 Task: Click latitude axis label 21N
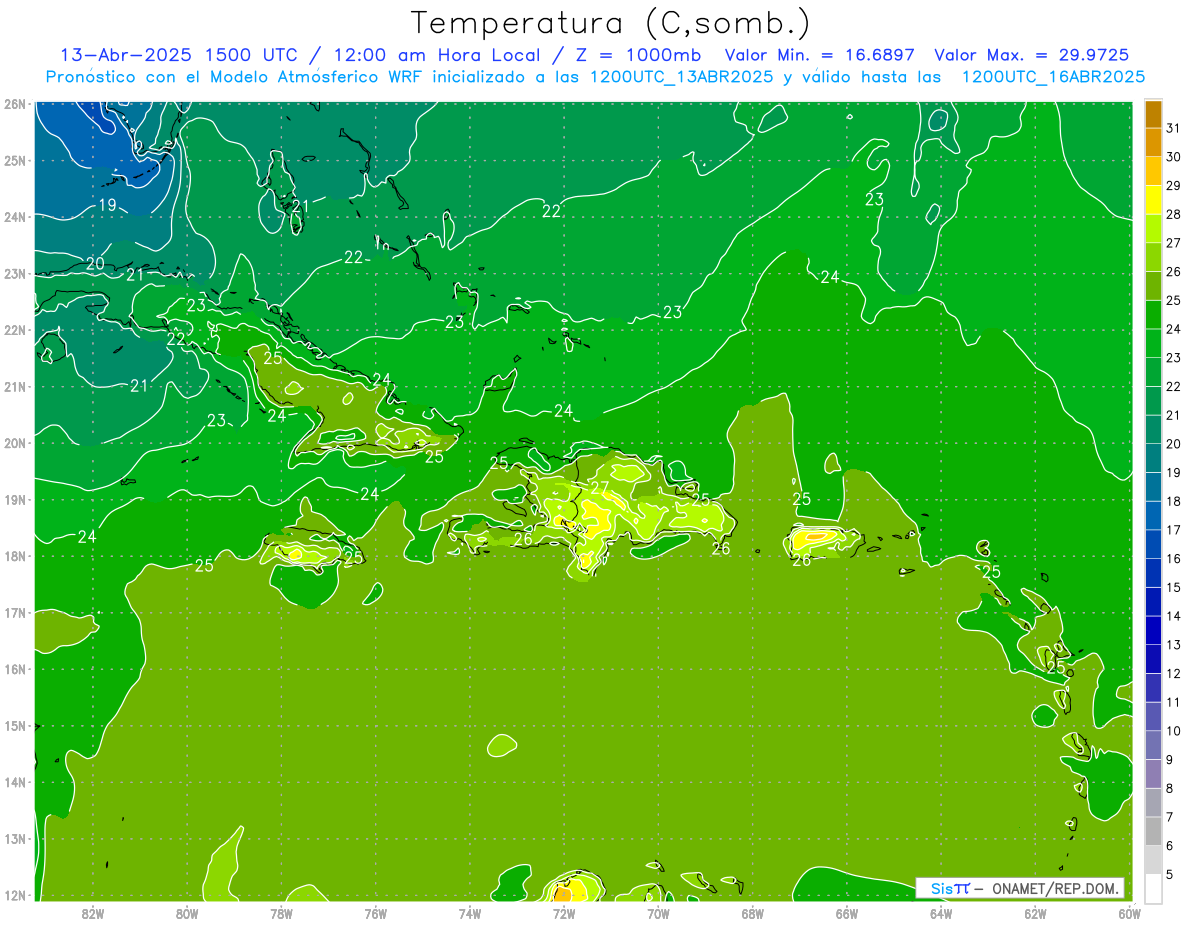[x=15, y=386]
